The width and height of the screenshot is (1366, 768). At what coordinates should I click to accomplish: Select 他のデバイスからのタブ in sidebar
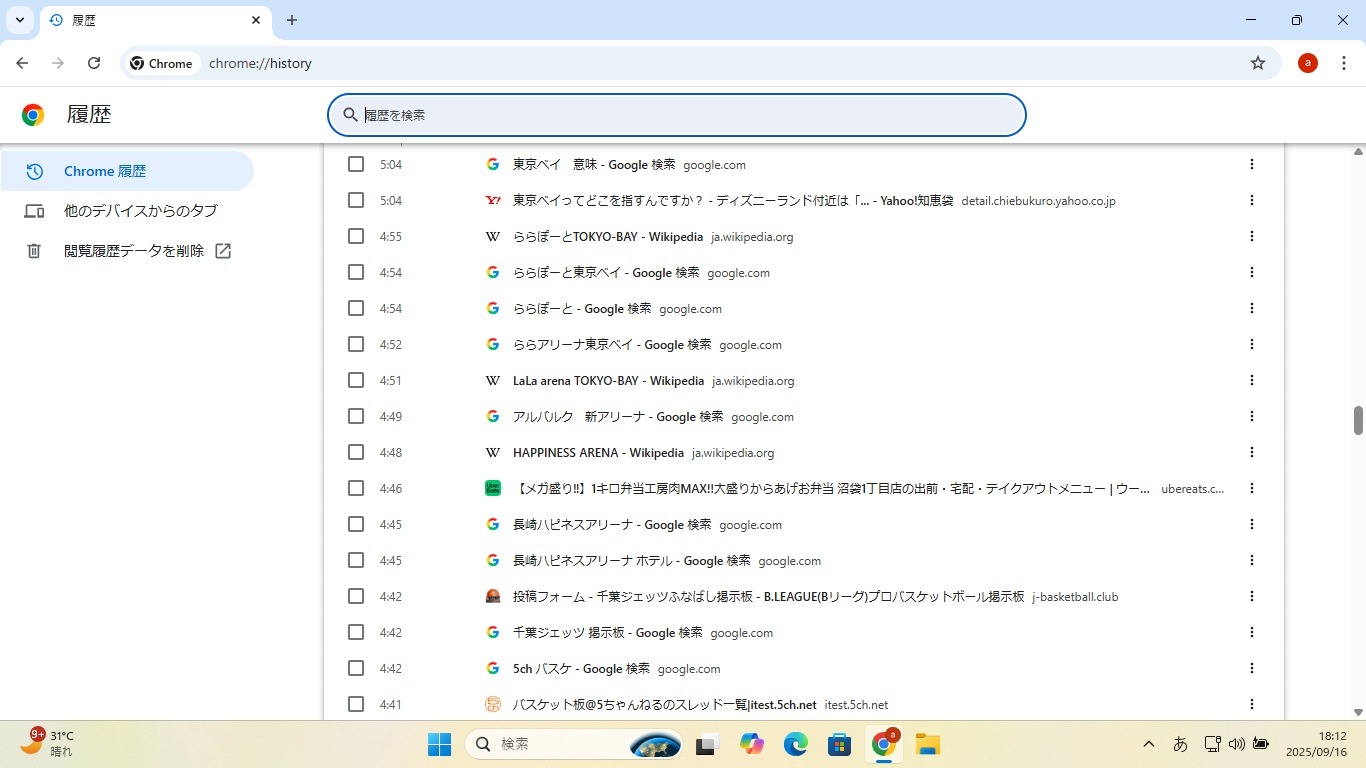[x=140, y=211]
